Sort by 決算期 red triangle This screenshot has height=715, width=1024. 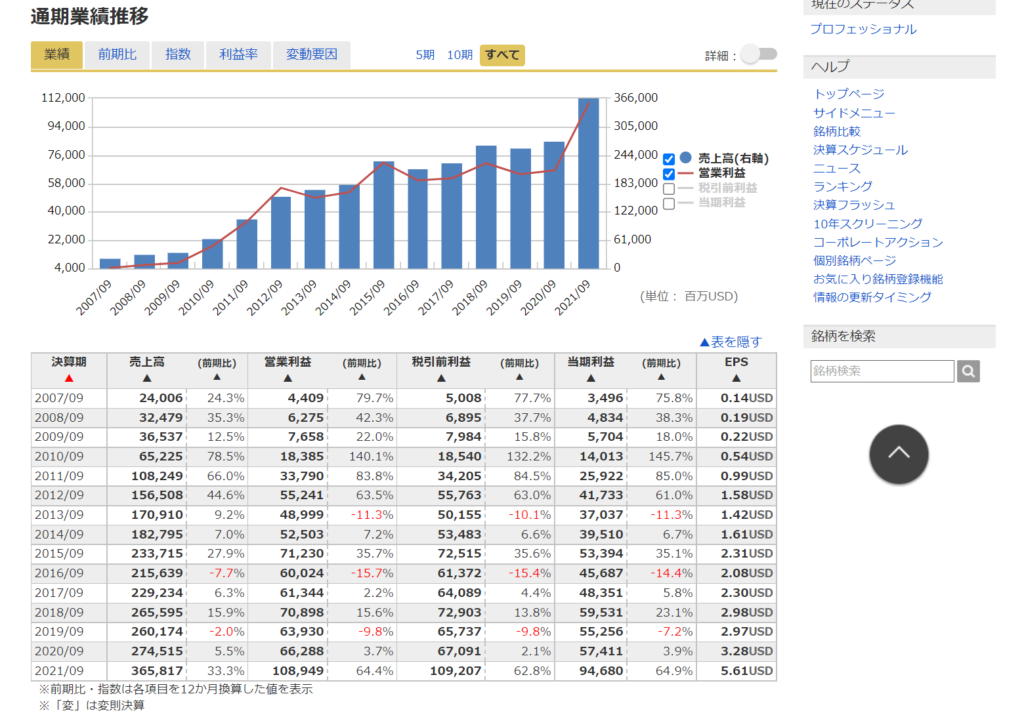point(69,378)
